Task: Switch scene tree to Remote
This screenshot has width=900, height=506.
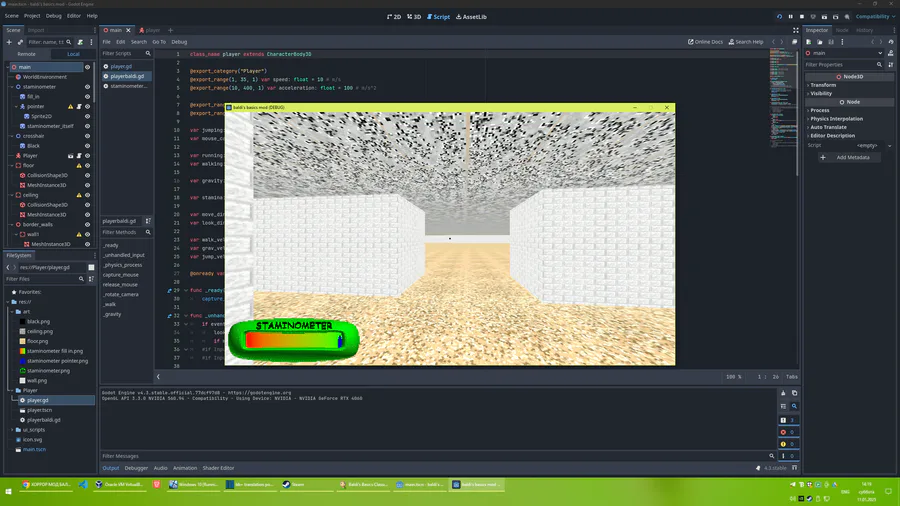Action: [x=26, y=54]
